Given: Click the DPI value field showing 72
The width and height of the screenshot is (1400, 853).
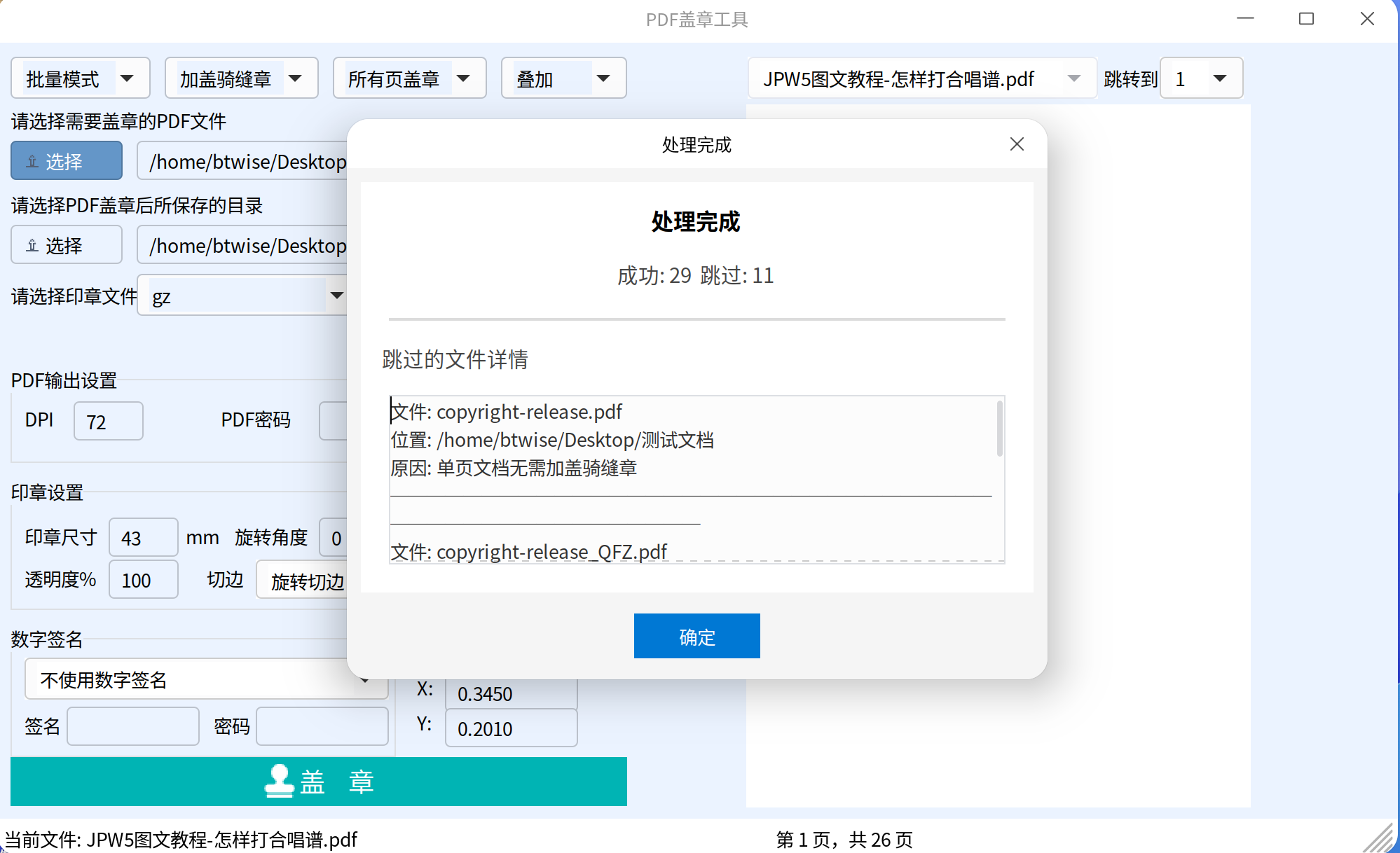Looking at the screenshot, I should 109,421.
